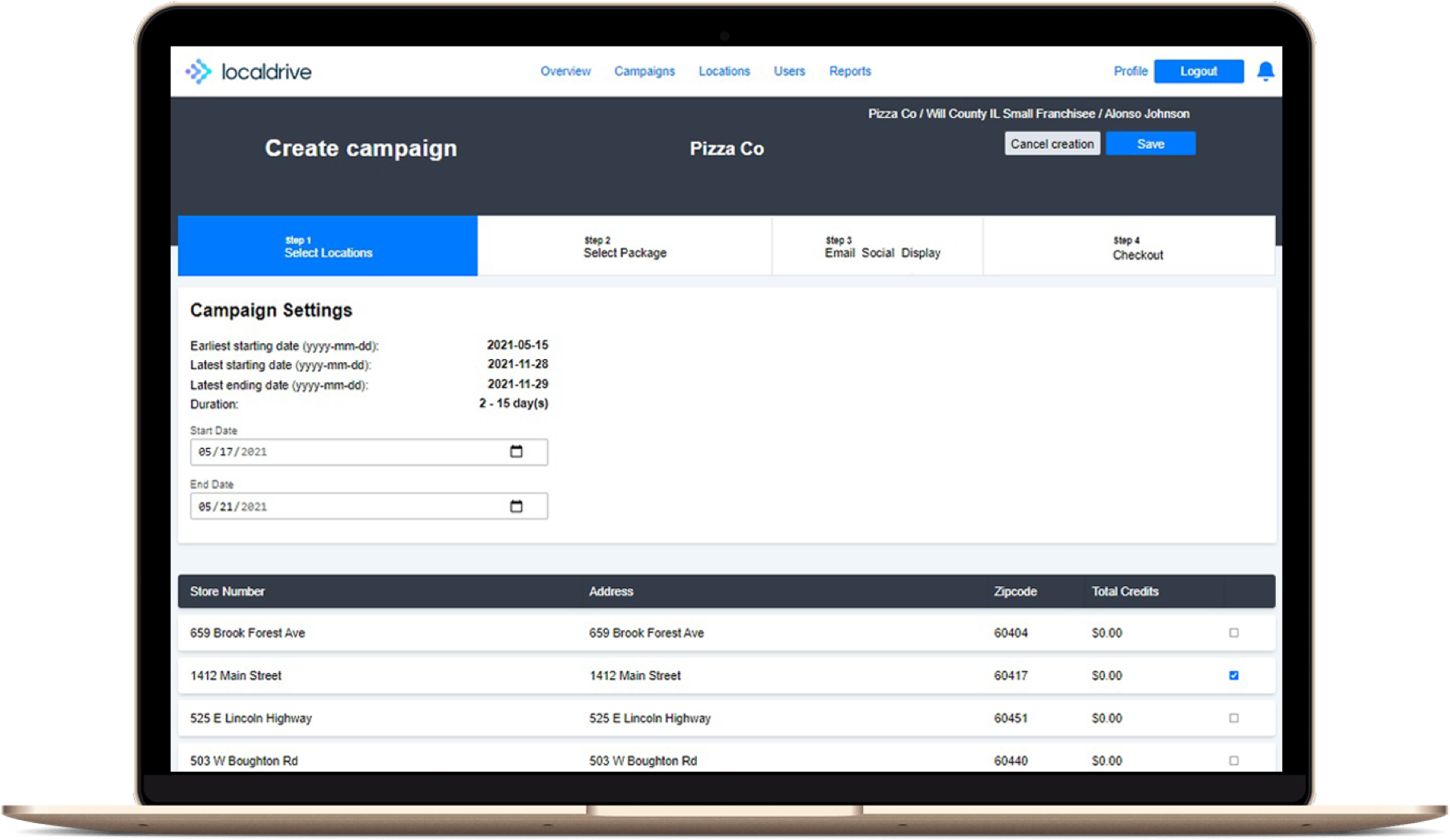Click zipcode 60451
This screenshot has width=1450, height=840.
click(1011, 717)
